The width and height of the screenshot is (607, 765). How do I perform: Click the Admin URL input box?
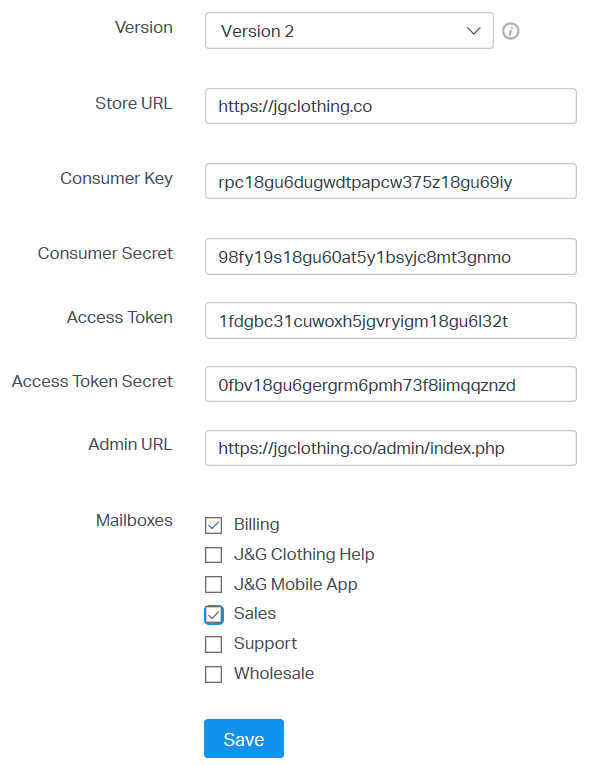[390, 448]
